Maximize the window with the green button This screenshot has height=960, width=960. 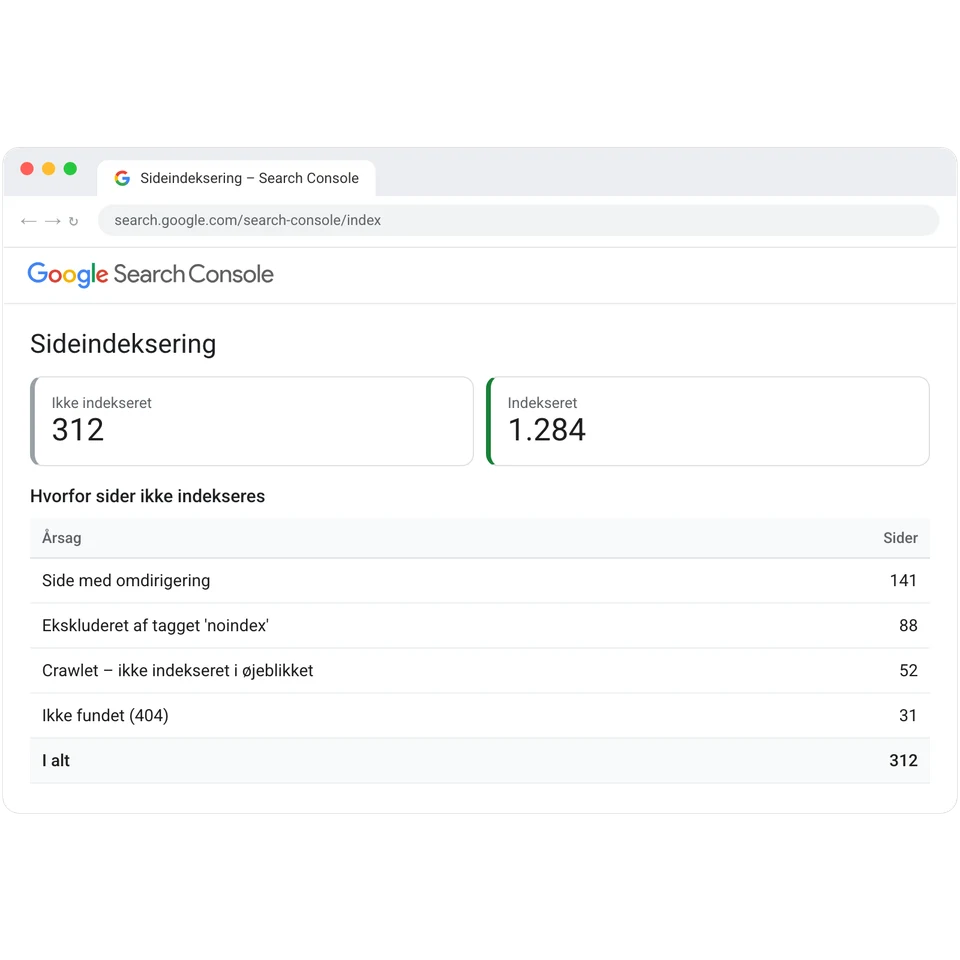pos(70,168)
